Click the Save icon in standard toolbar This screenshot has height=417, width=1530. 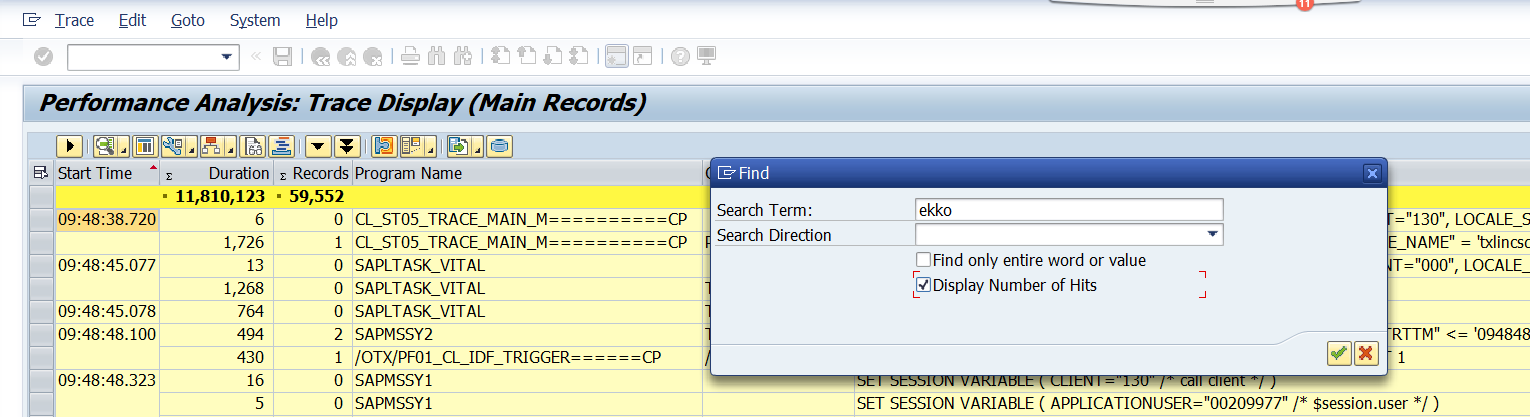point(283,57)
